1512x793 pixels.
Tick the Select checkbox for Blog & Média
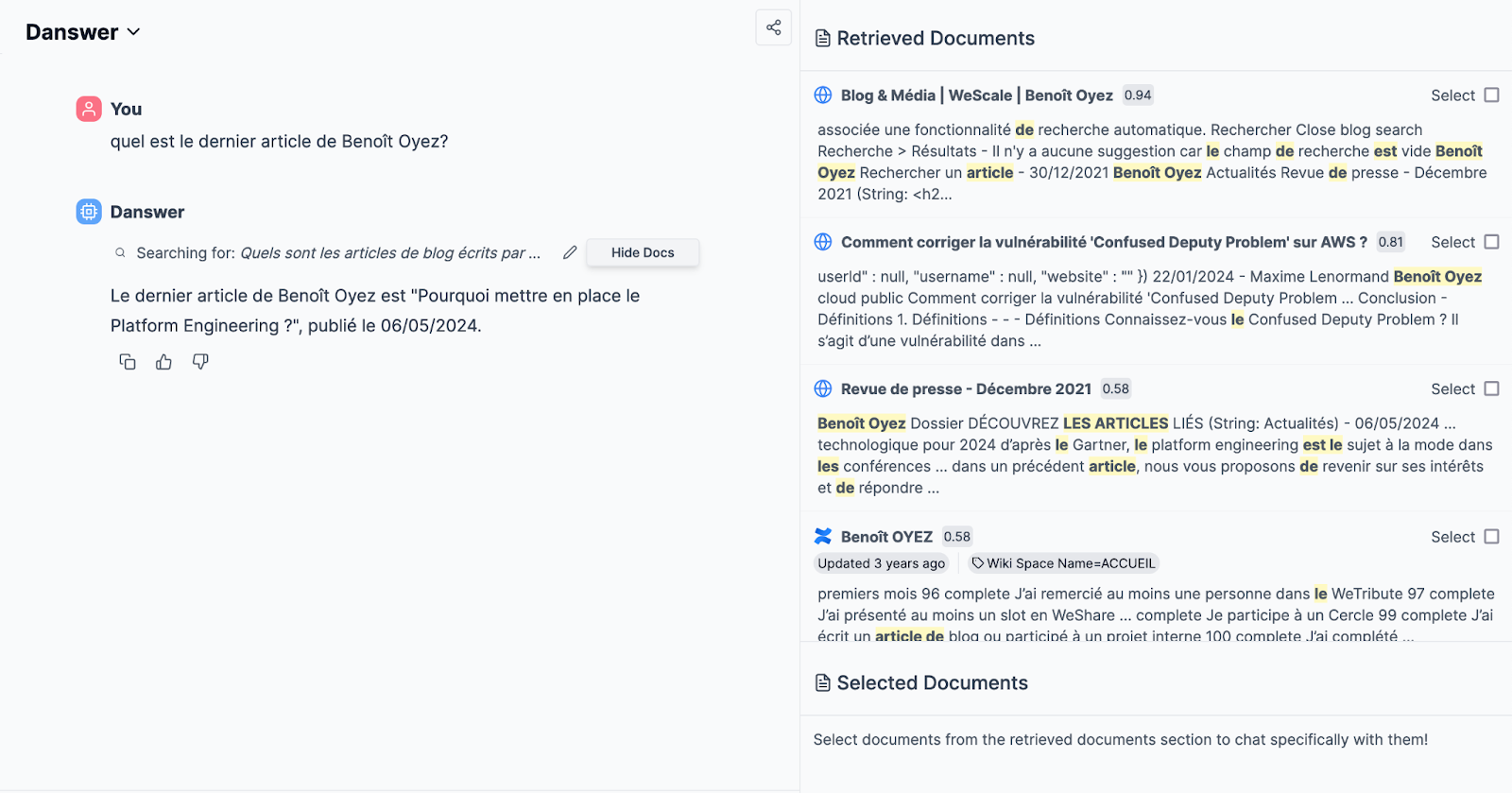1491,95
